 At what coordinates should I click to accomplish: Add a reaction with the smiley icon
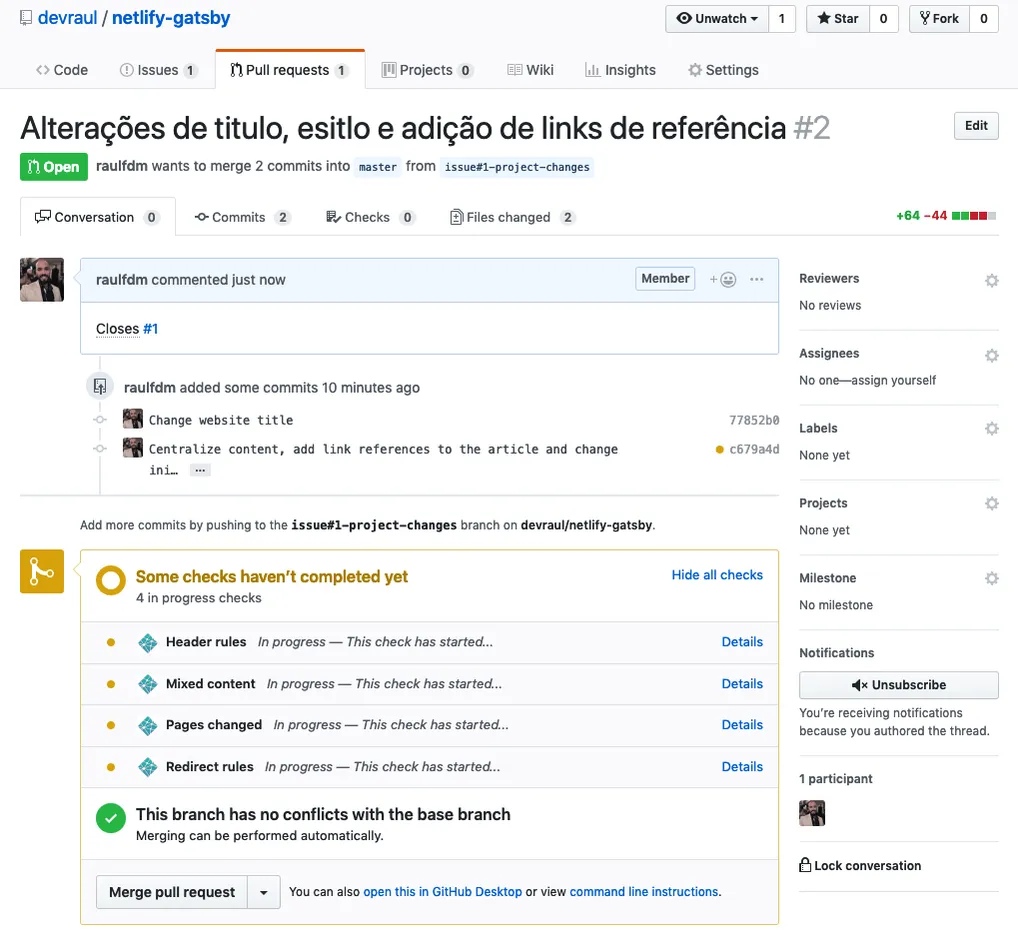pos(723,279)
